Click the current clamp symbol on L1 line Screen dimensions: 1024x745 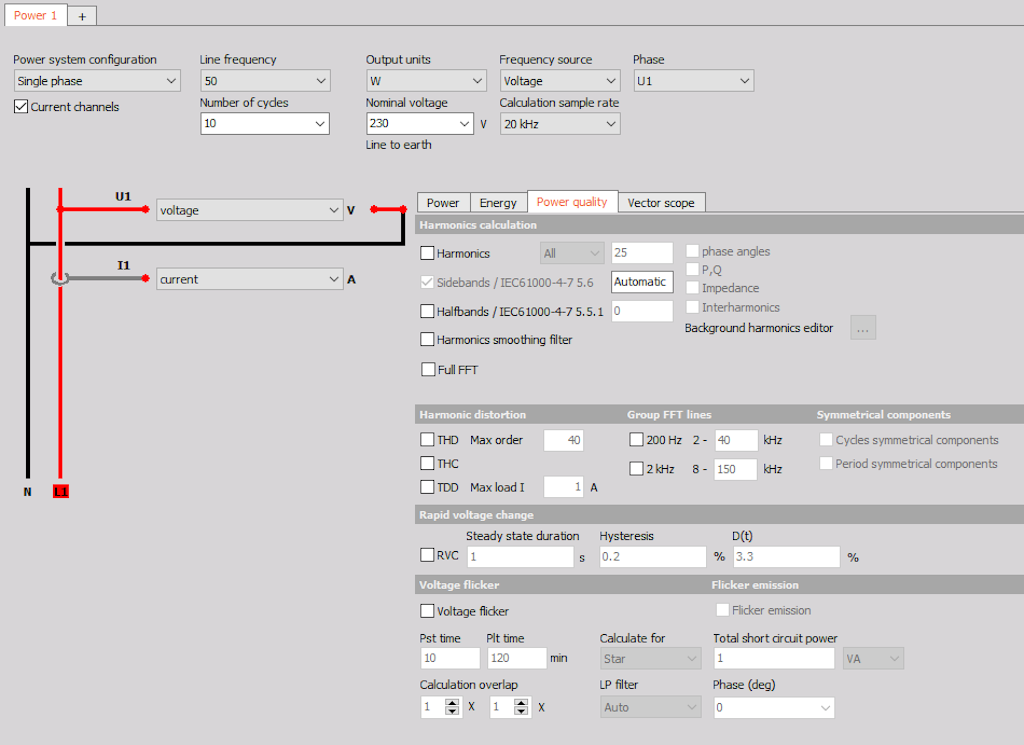point(59,279)
